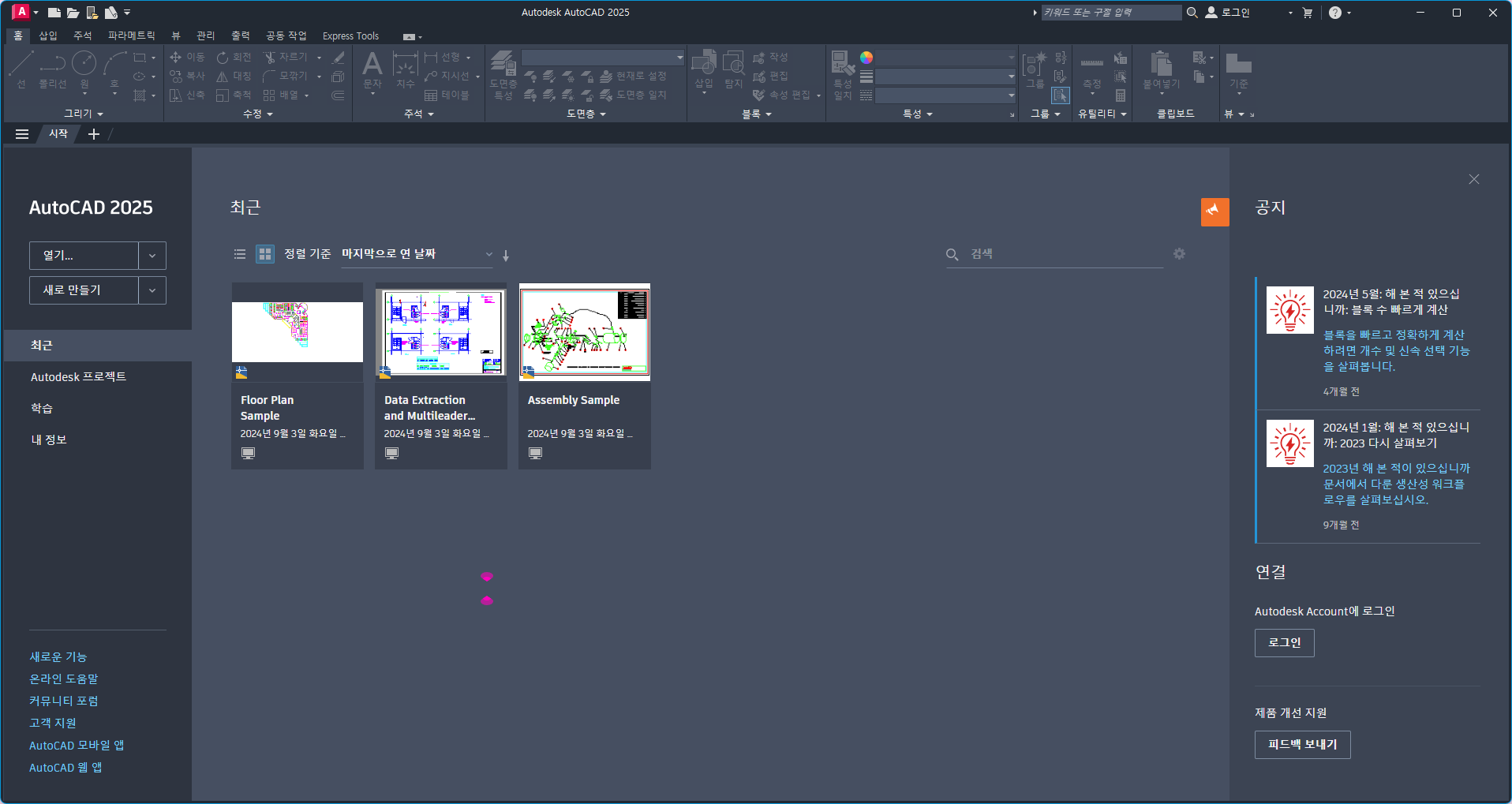Select the Text (문자) annotation tool
The width and height of the screenshot is (1512, 804).
pyautogui.click(x=372, y=69)
